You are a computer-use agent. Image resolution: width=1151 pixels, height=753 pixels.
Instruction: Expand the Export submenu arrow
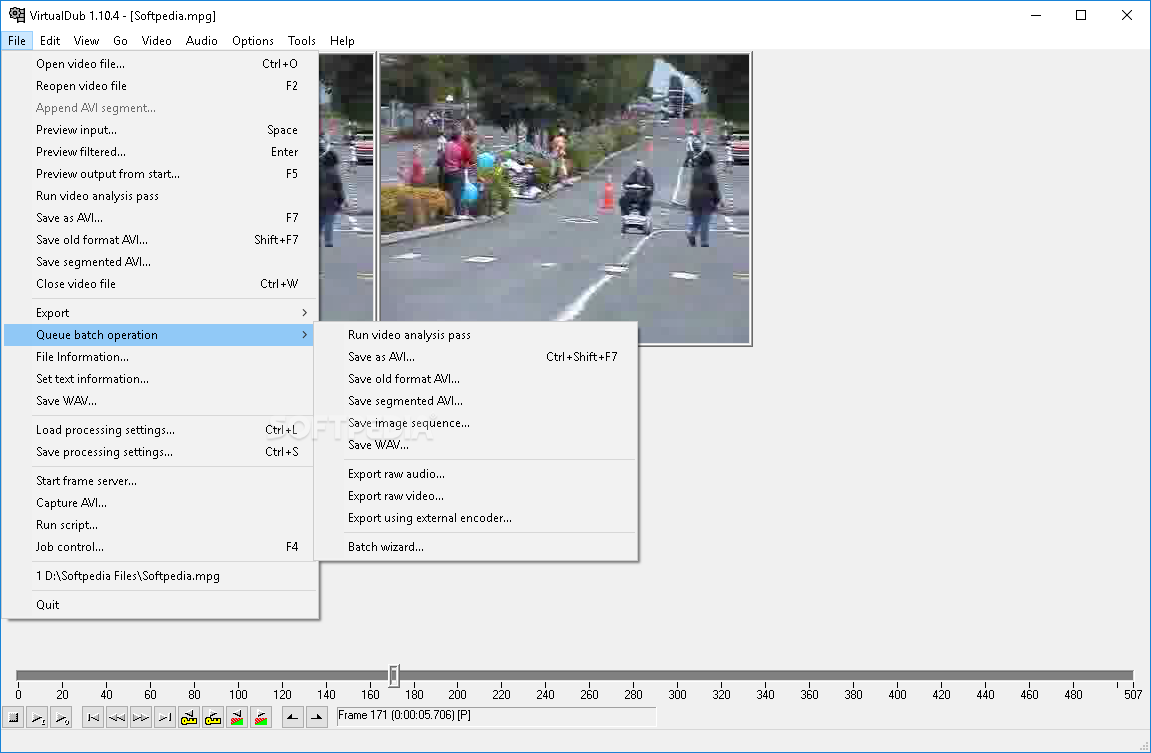pos(305,313)
